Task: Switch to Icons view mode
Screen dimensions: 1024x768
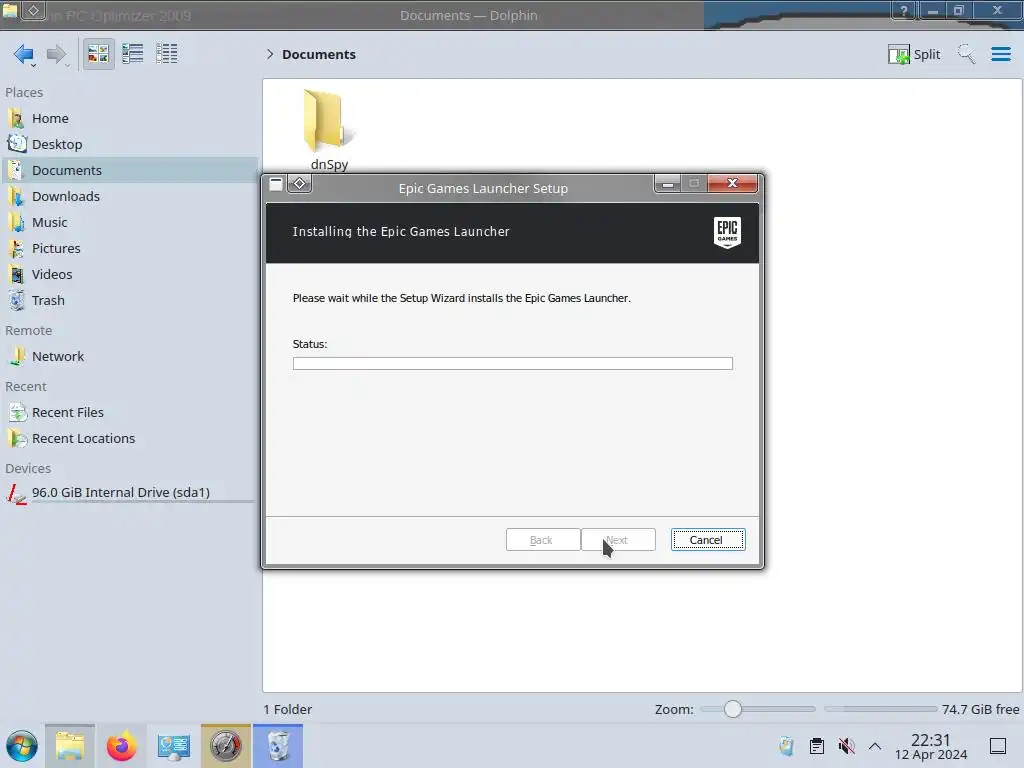Action: [x=98, y=54]
